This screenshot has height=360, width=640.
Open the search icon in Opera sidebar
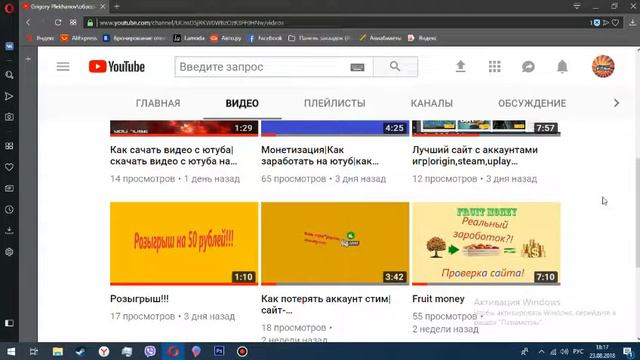(x=9, y=75)
